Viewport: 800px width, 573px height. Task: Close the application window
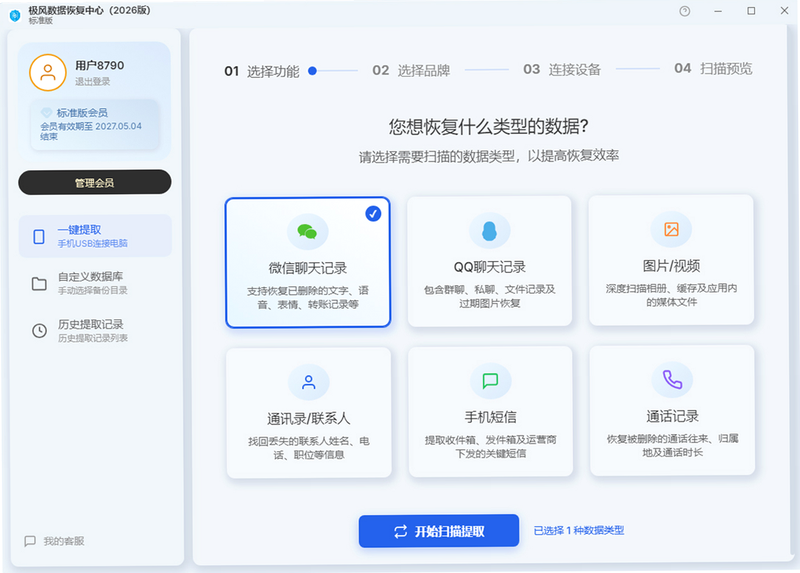pos(784,10)
